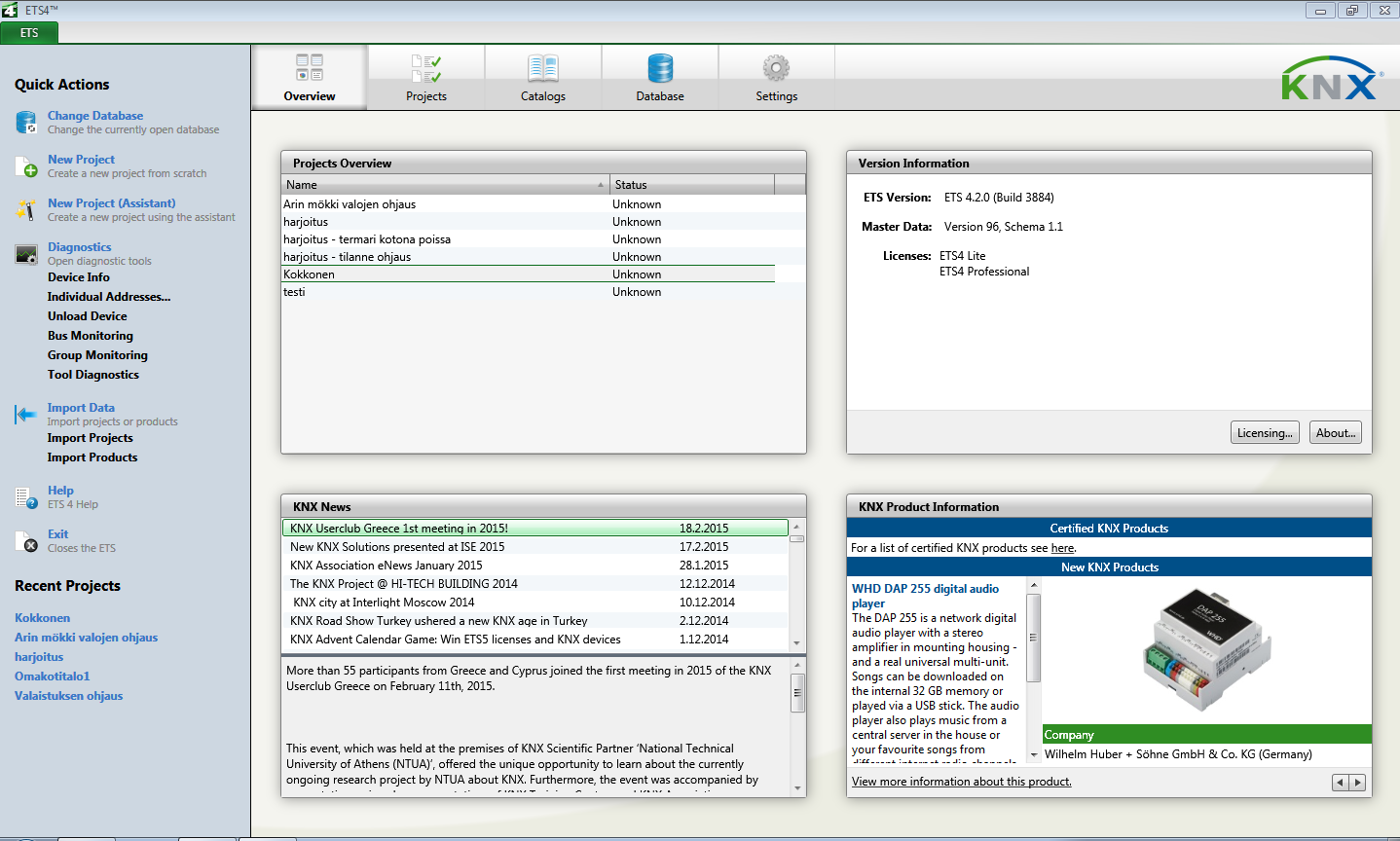This screenshot has width=1400, height=841.
Task: Open recent project Valaistuksen ohjaus
Action: (68, 696)
